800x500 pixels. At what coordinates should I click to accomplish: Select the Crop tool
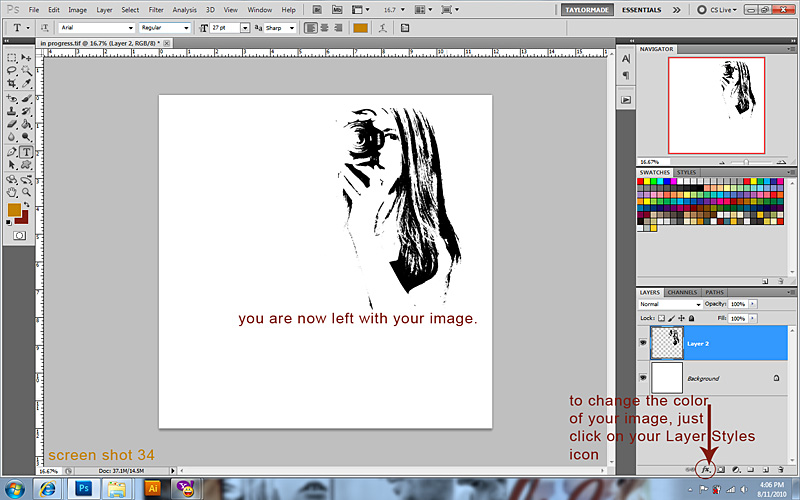click(x=12, y=83)
